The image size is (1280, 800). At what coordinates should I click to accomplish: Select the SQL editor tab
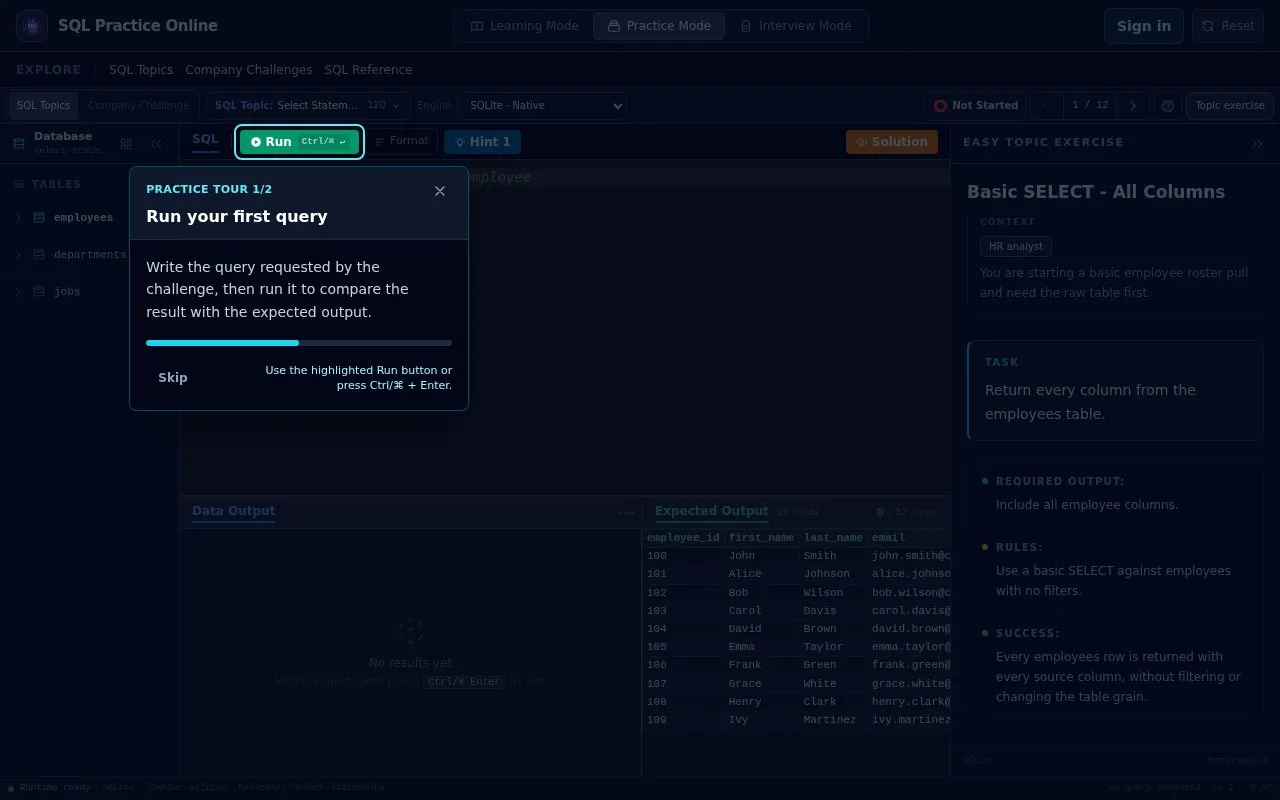(205, 140)
